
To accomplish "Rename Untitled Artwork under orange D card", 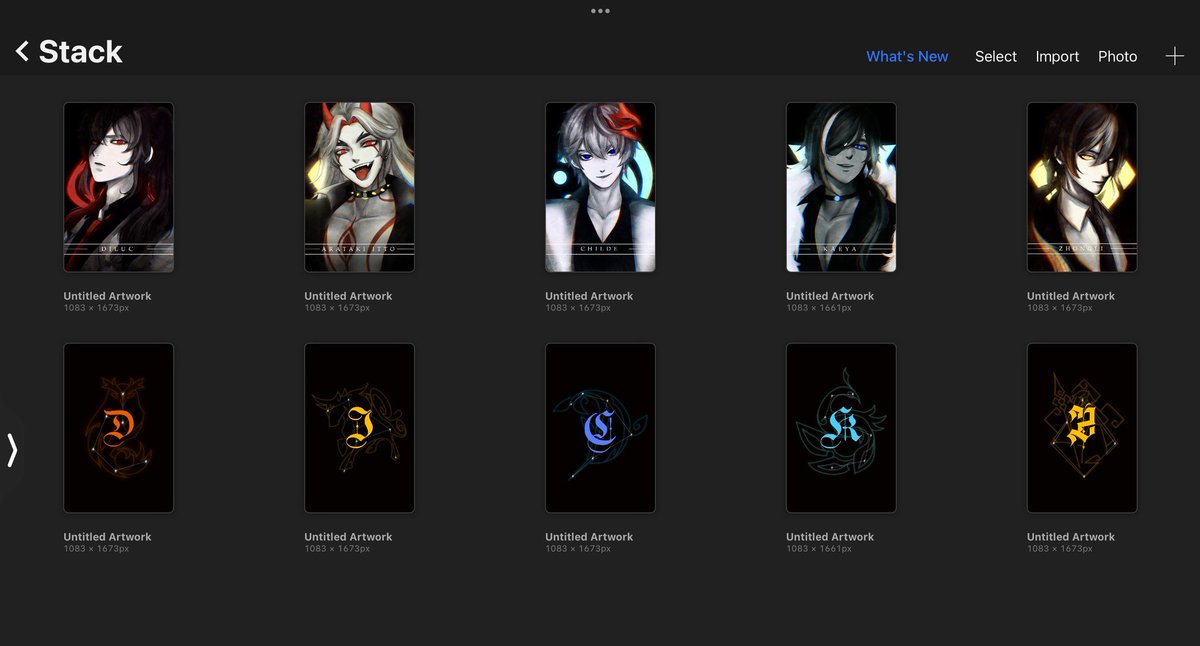I will tap(108, 537).
